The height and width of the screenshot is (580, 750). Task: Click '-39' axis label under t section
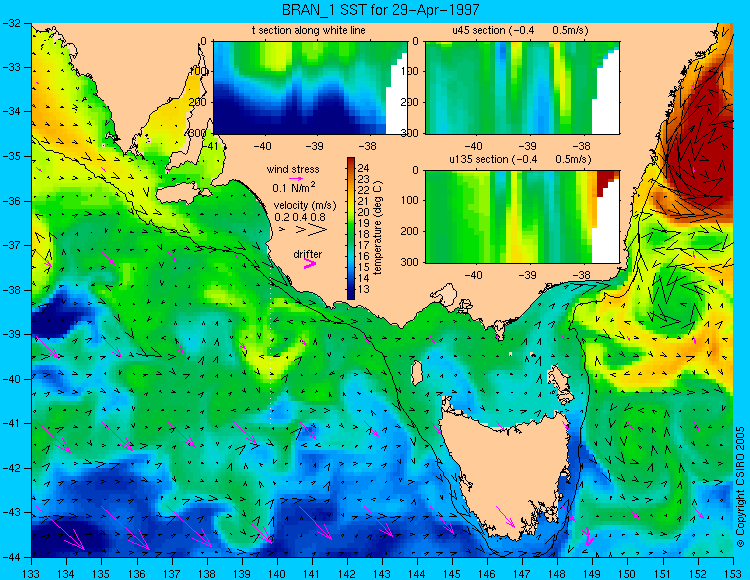click(314, 146)
